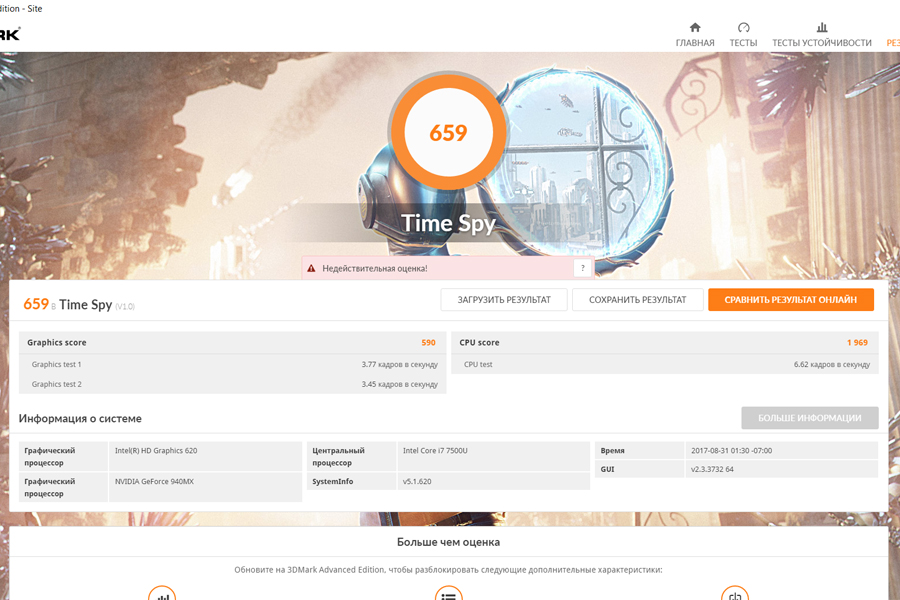This screenshot has height=600, width=900.
Task: Click the CPU score label
Action: [x=479, y=343]
